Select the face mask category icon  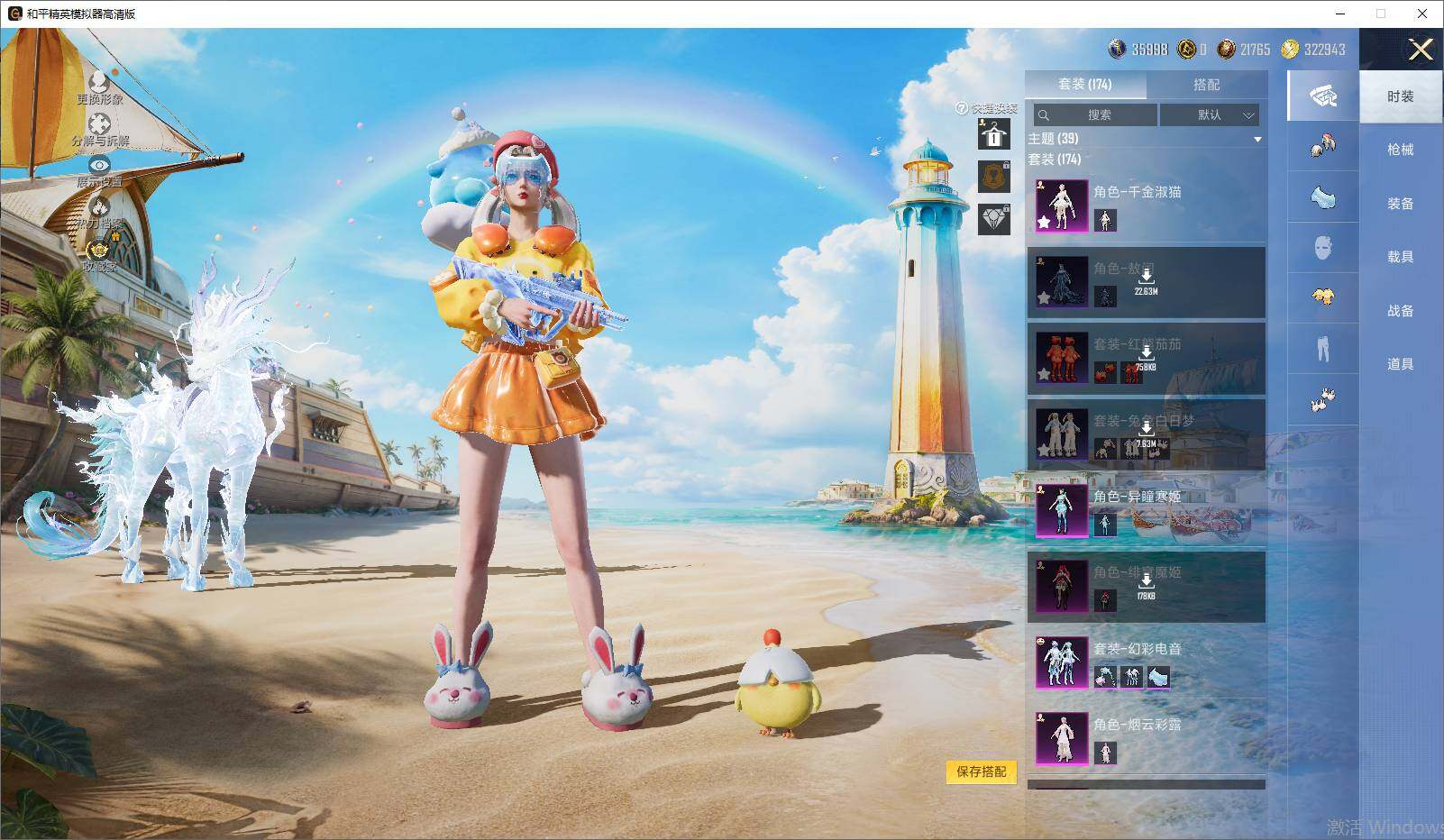tap(1322, 247)
